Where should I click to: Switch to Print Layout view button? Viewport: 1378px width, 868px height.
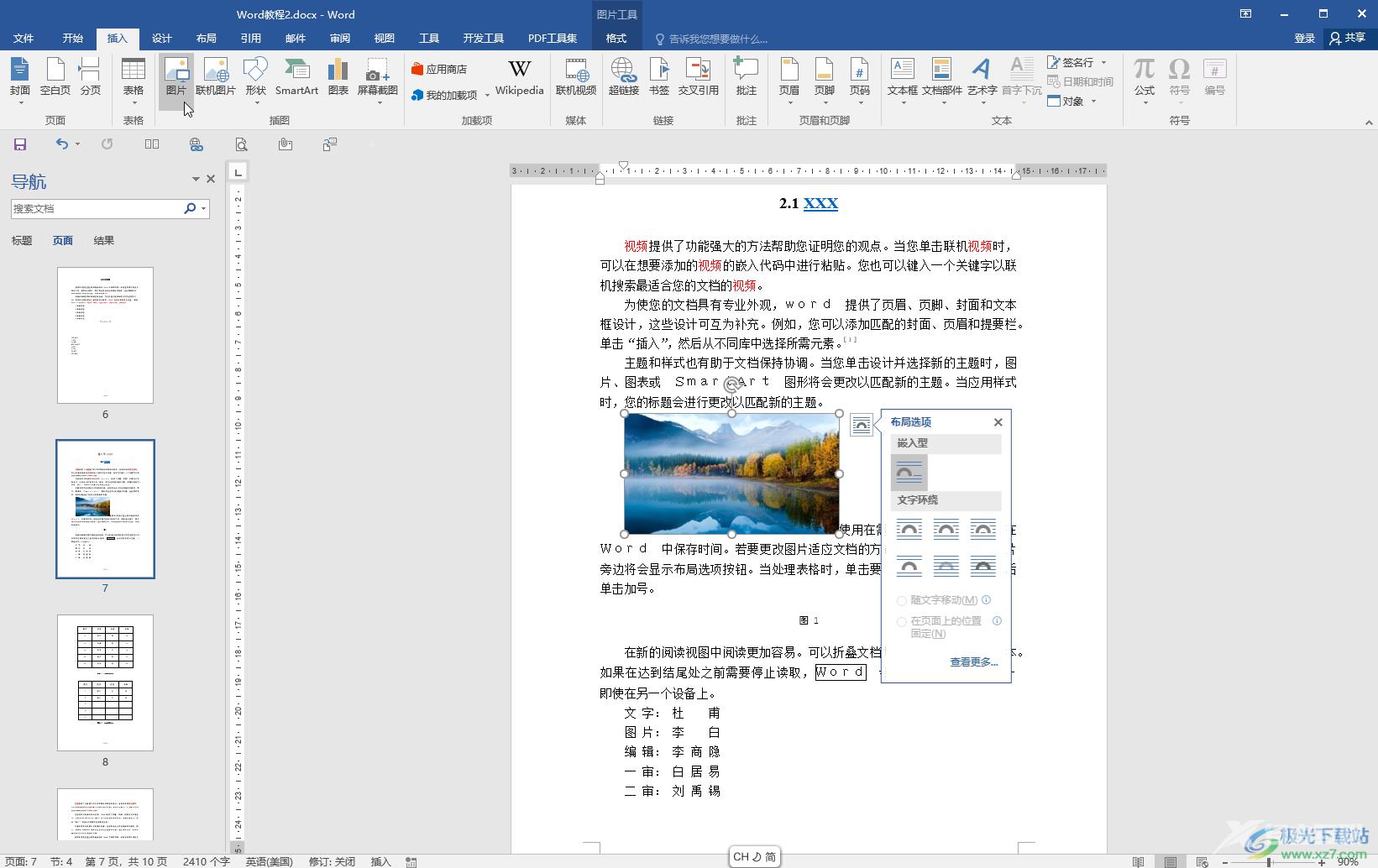click(x=1170, y=861)
